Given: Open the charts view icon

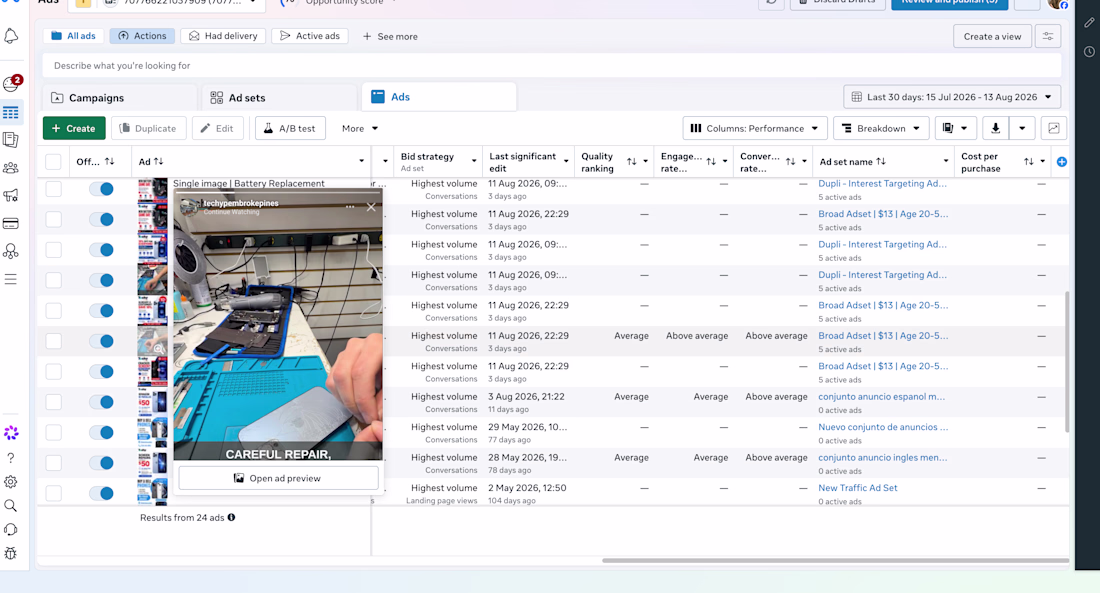Looking at the screenshot, I should (x=1054, y=128).
